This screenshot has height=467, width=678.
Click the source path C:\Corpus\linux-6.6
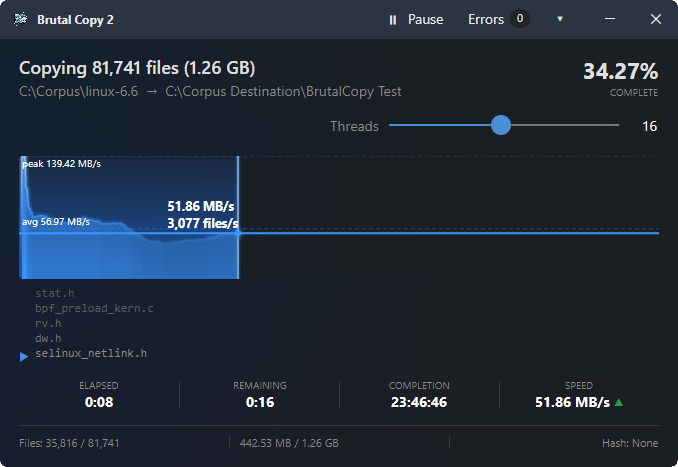point(79,92)
